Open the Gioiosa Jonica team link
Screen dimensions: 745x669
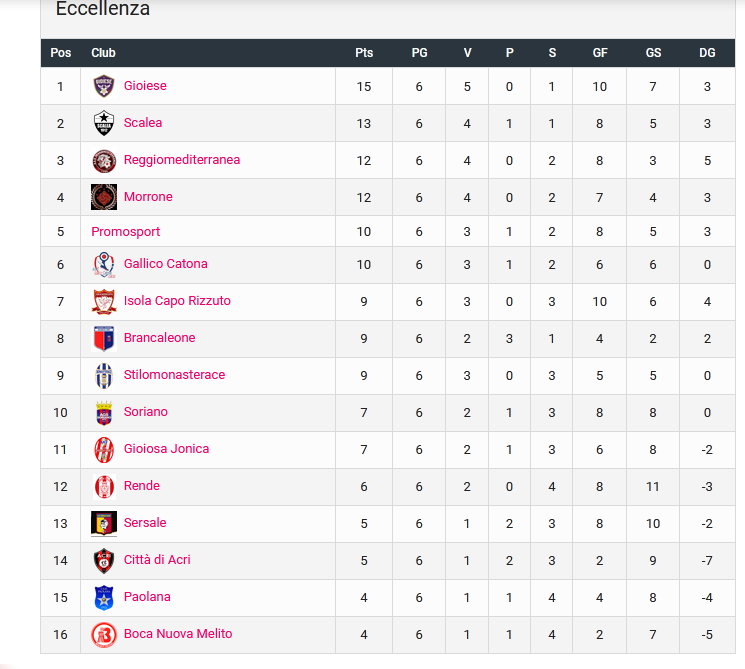click(166, 449)
